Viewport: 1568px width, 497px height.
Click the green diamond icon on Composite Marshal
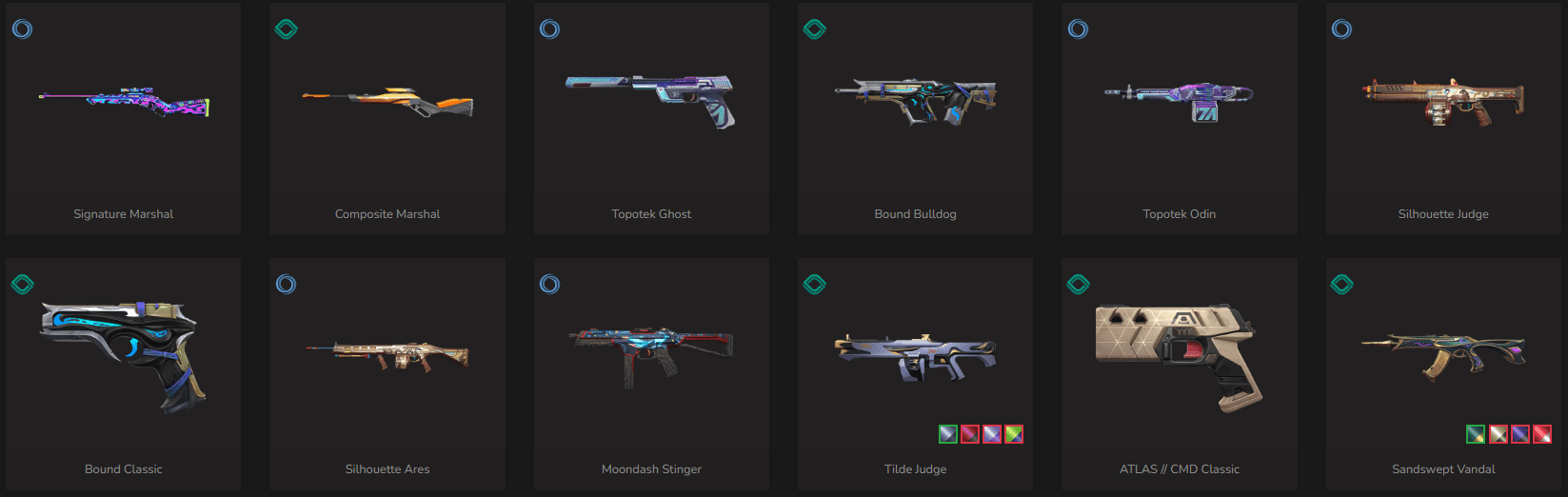click(x=286, y=29)
